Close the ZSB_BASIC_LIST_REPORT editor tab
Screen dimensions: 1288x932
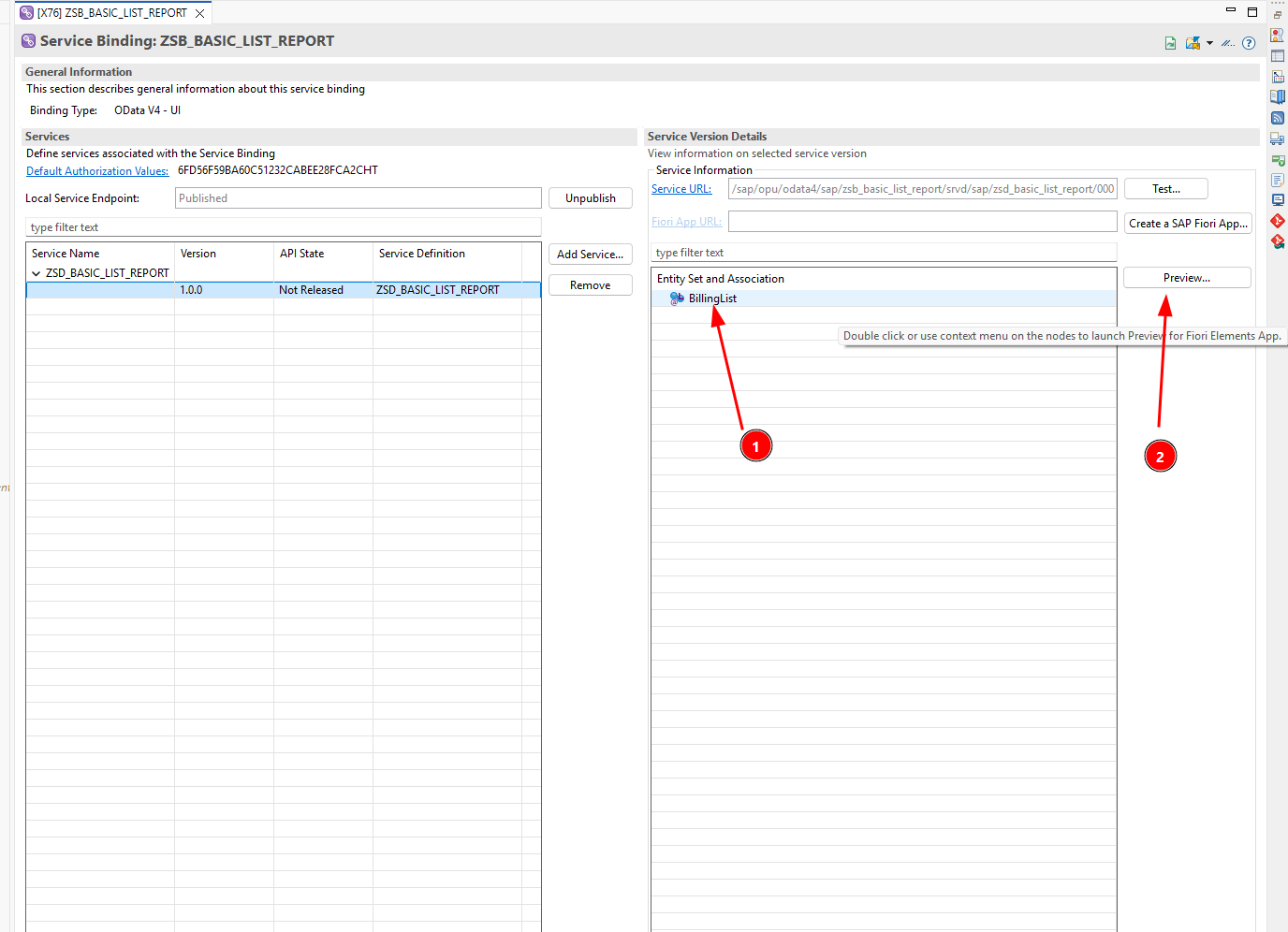[199, 14]
